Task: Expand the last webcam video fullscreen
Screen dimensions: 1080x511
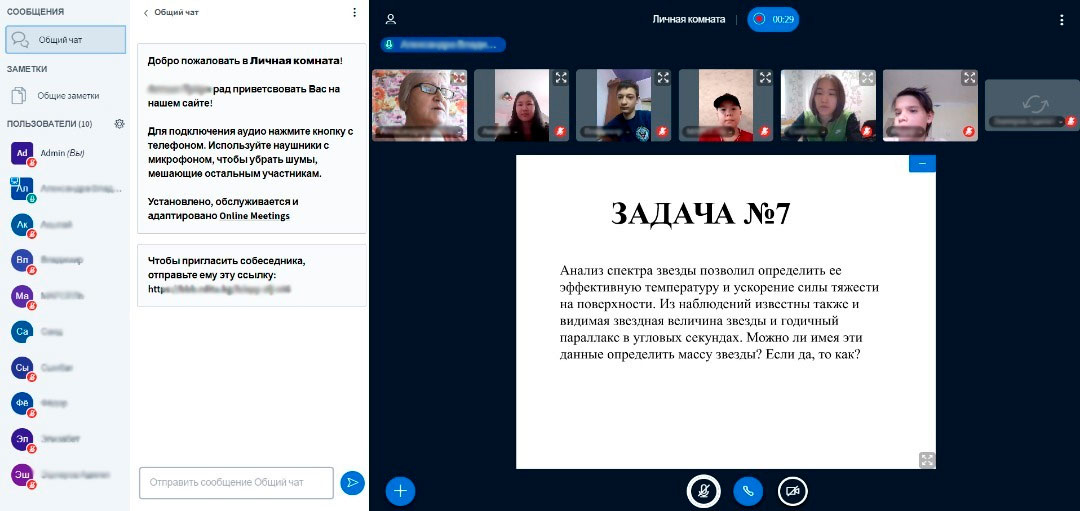Action: point(969,77)
